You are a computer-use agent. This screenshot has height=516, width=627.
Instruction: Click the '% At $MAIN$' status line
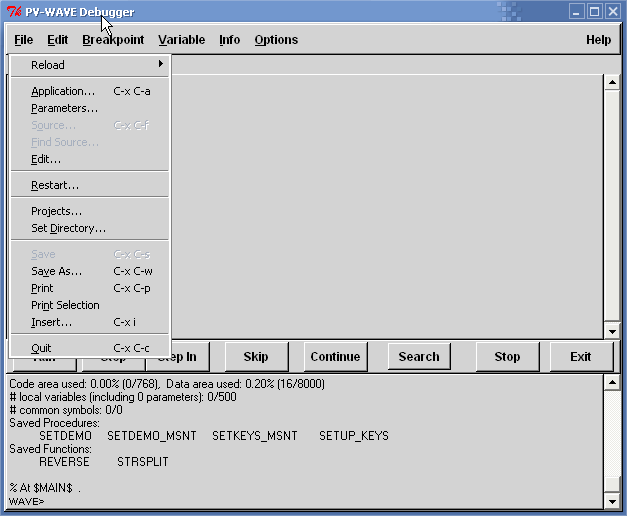[x=45, y=488]
